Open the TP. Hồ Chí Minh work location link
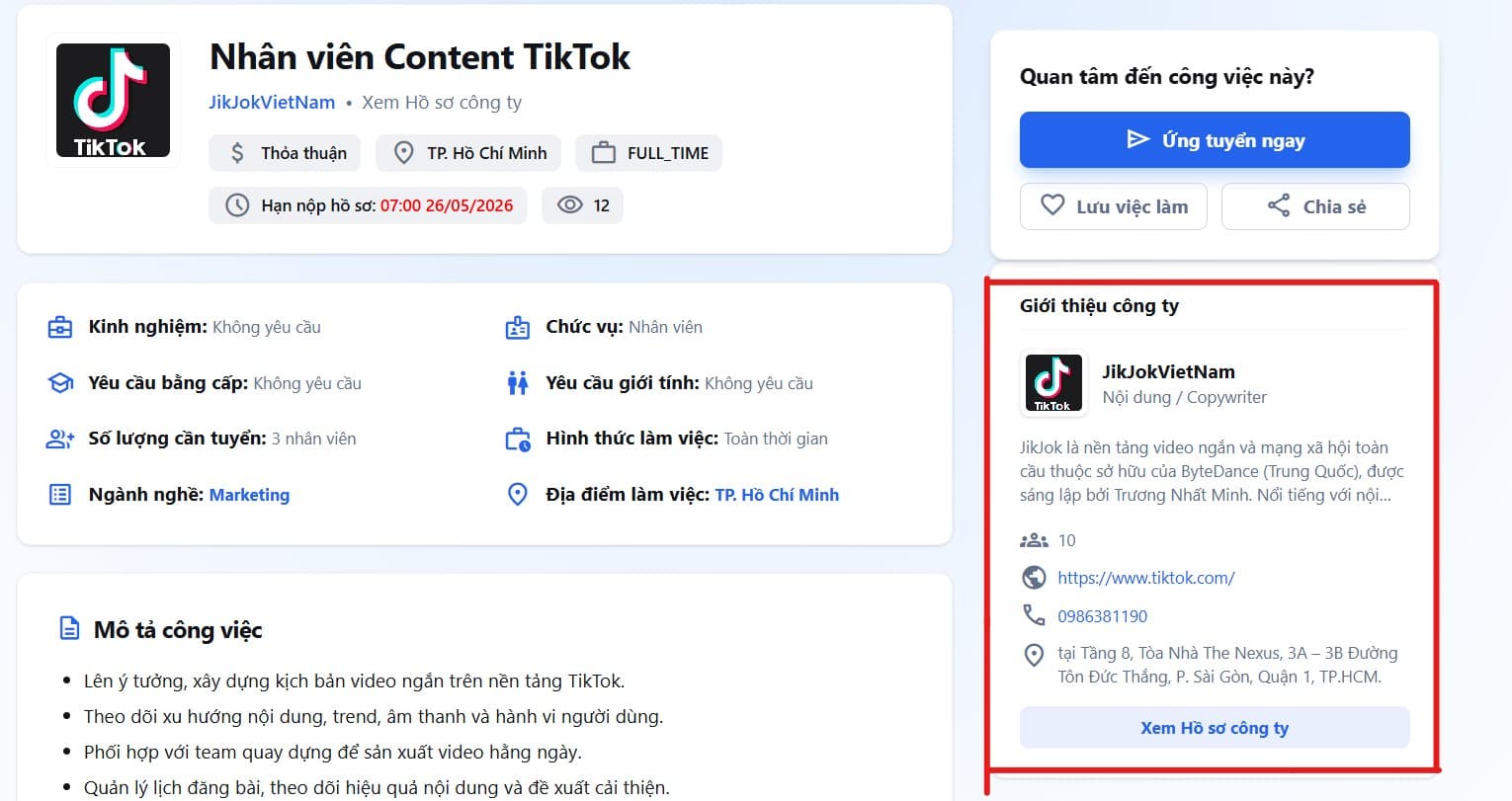Viewport: 1512px width, 801px height. pos(777,495)
